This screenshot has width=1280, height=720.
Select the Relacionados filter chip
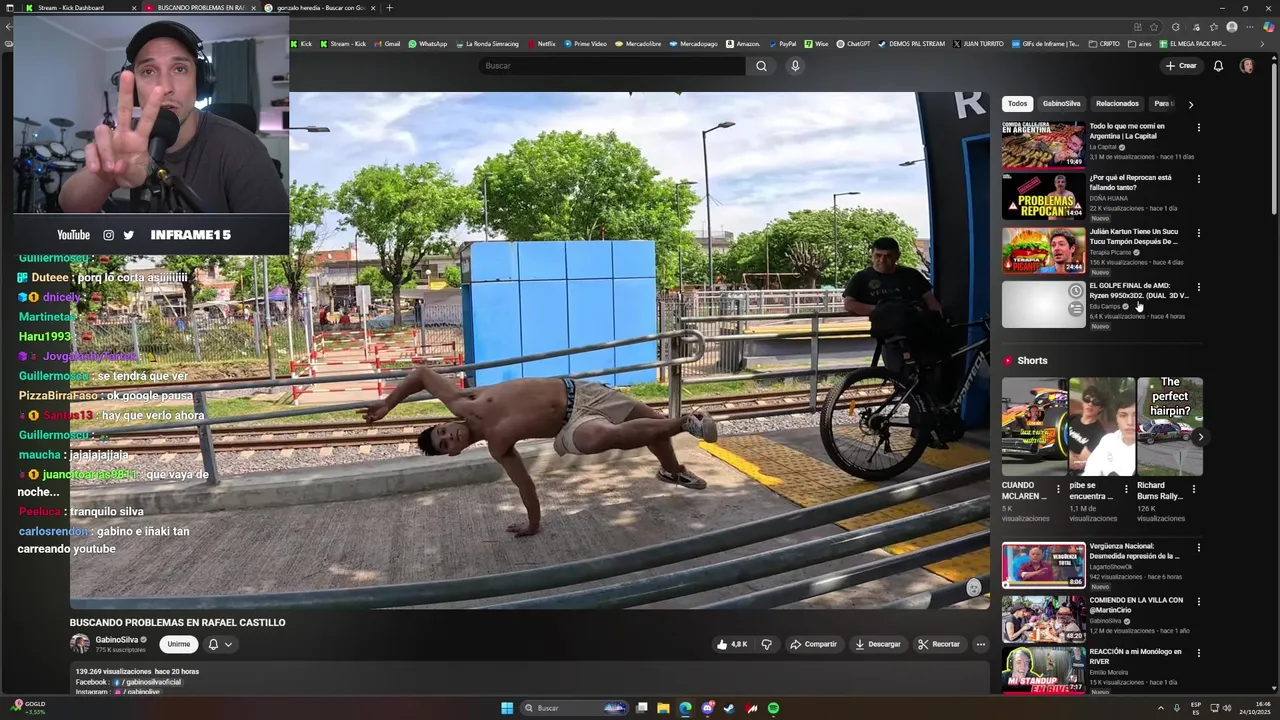click(x=1117, y=104)
